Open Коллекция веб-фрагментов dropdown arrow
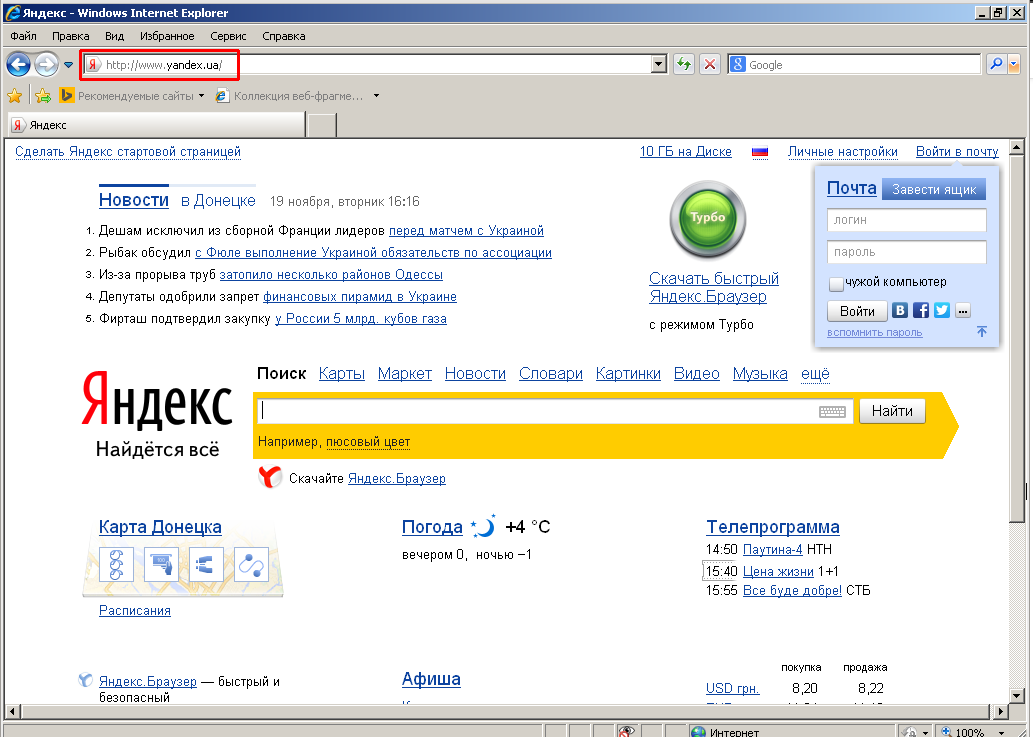 tap(376, 96)
